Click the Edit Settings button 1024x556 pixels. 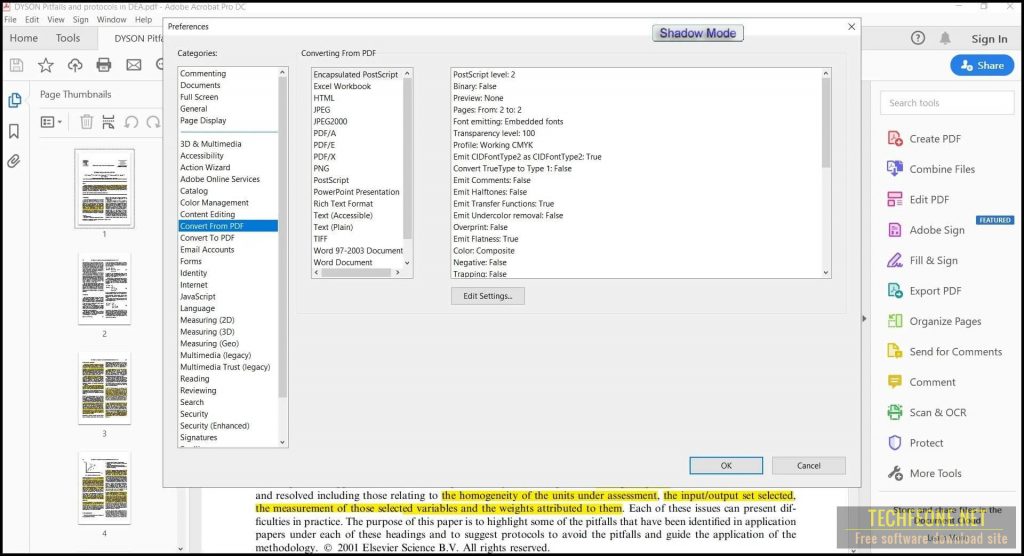click(x=488, y=296)
